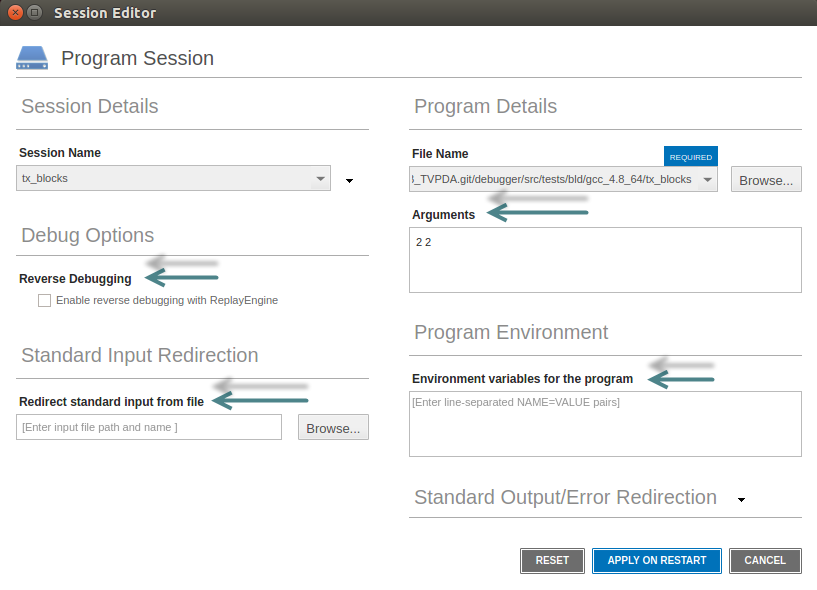Screen dimensions: 817x590
Task: Expand Standard Output/Error Redirection section
Action: (x=741, y=499)
